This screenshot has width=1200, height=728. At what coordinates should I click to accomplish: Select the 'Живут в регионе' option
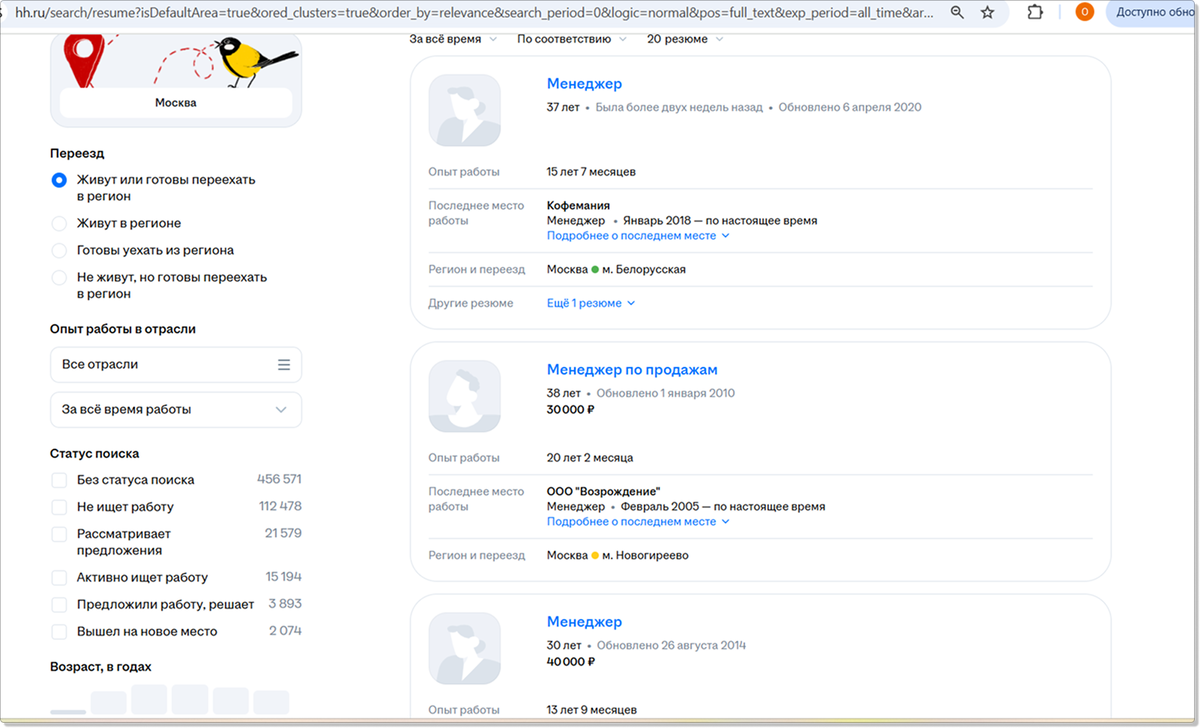tap(59, 223)
